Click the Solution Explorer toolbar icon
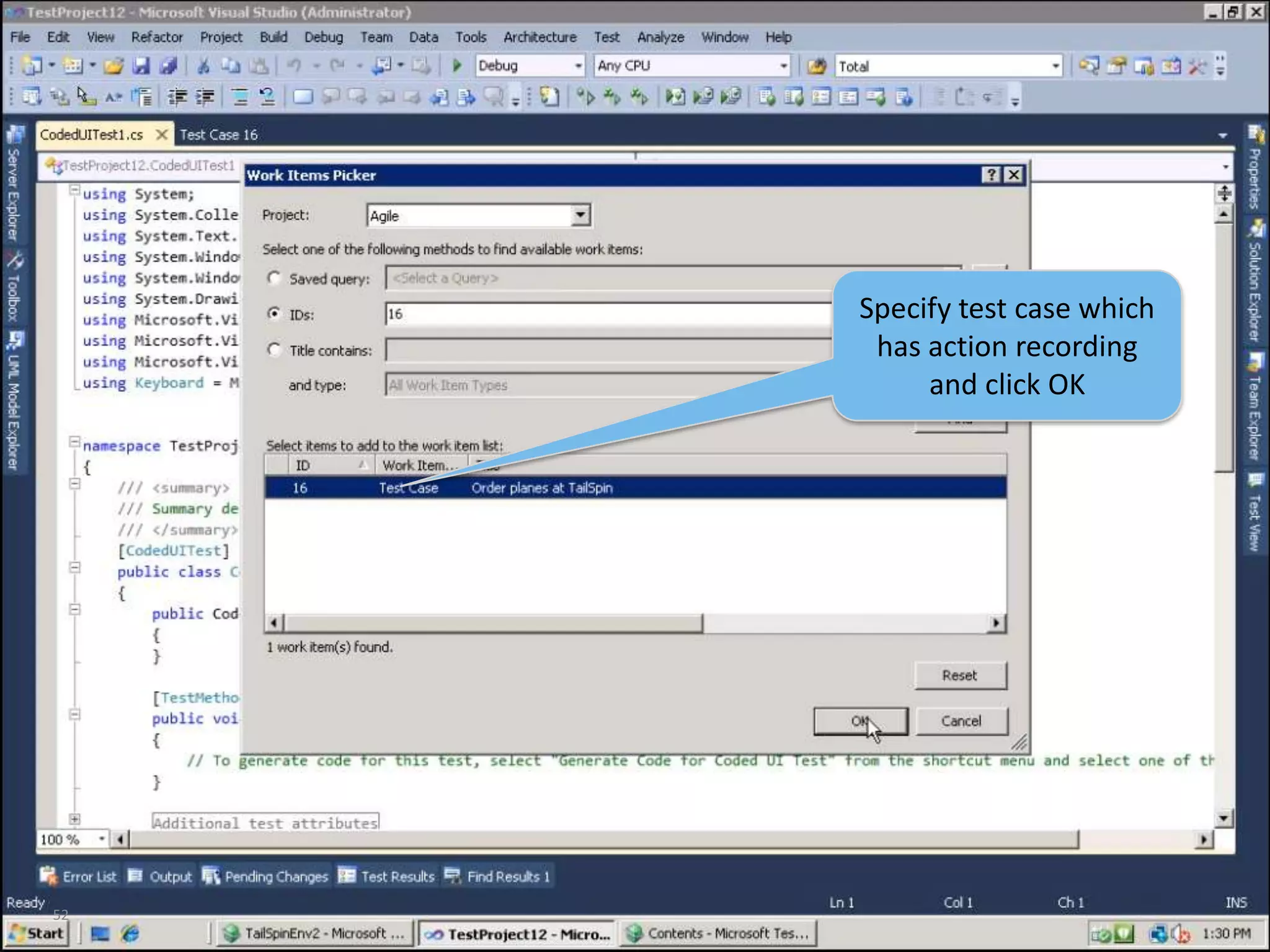Image resolution: width=1270 pixels, height=952 pixels. 1090,66
